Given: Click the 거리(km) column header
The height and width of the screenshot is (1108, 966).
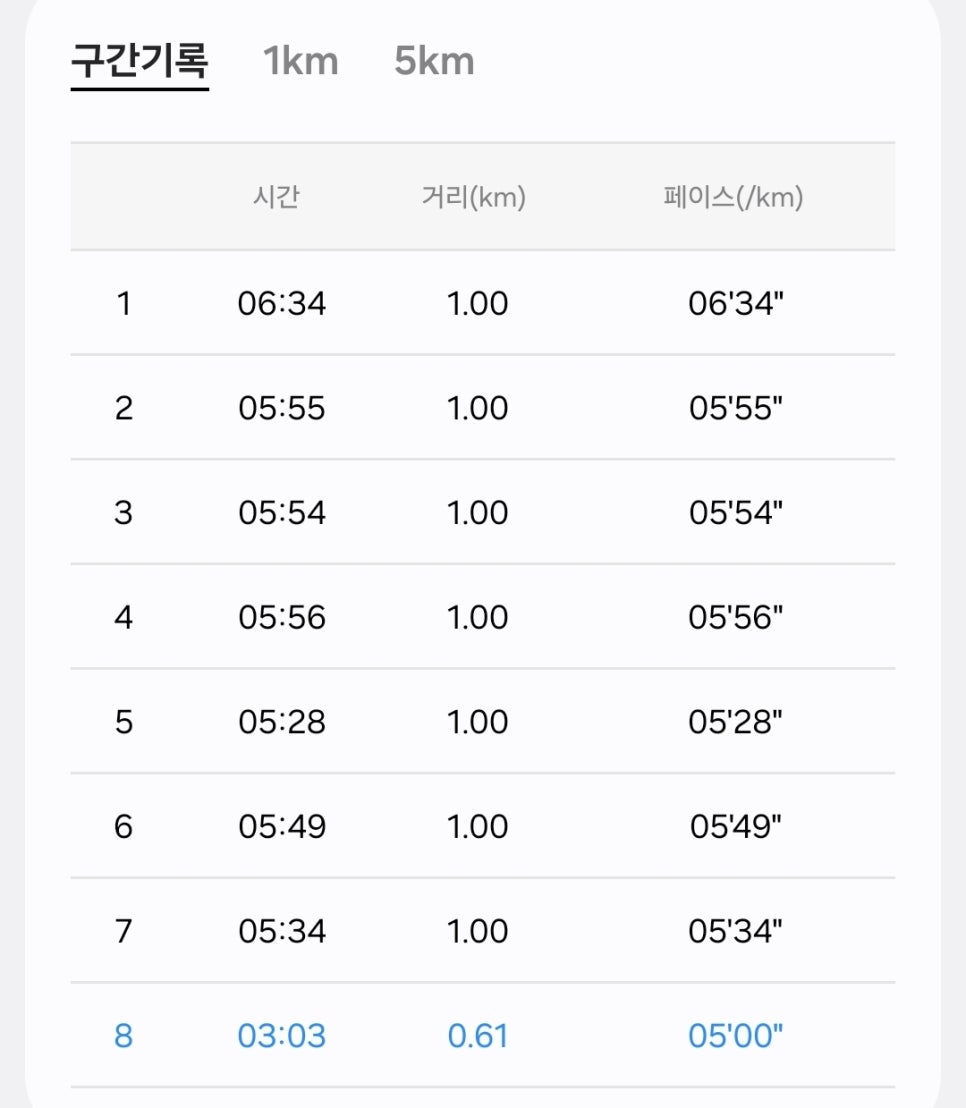Looking at the screenshot, I should pos(473,196).
